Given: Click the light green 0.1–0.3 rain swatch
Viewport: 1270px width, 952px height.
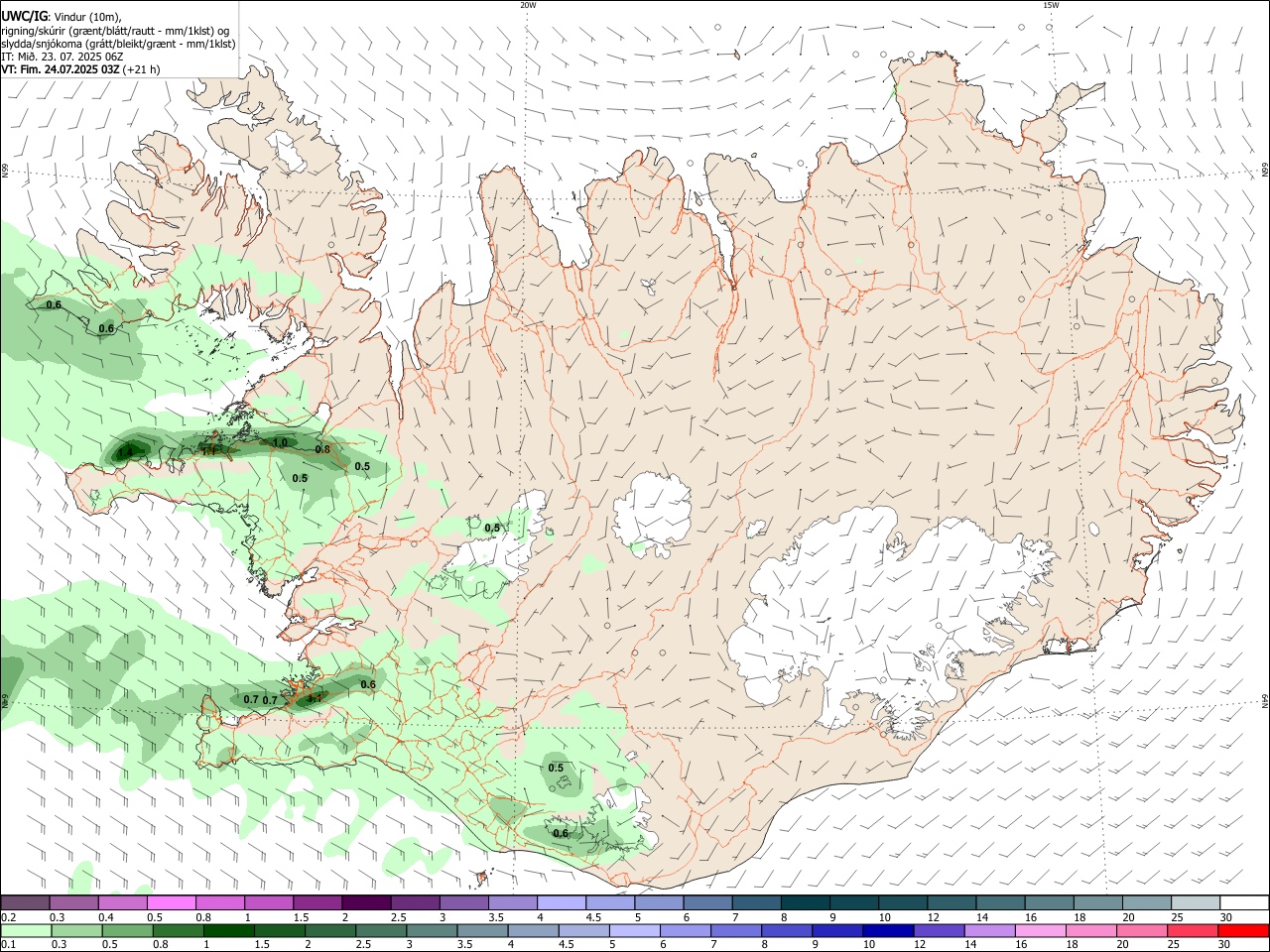Looking at the screenshot, I should 25,931.
